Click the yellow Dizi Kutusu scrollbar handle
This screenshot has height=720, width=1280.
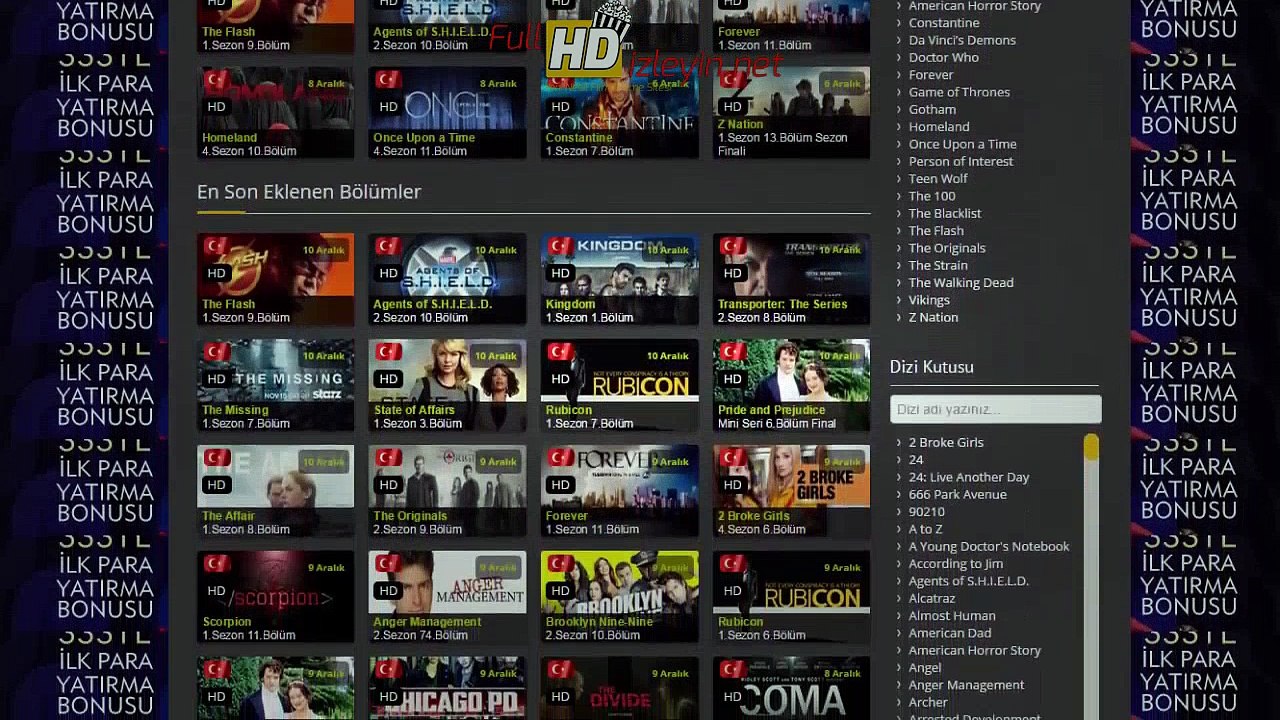(1091, 447)
